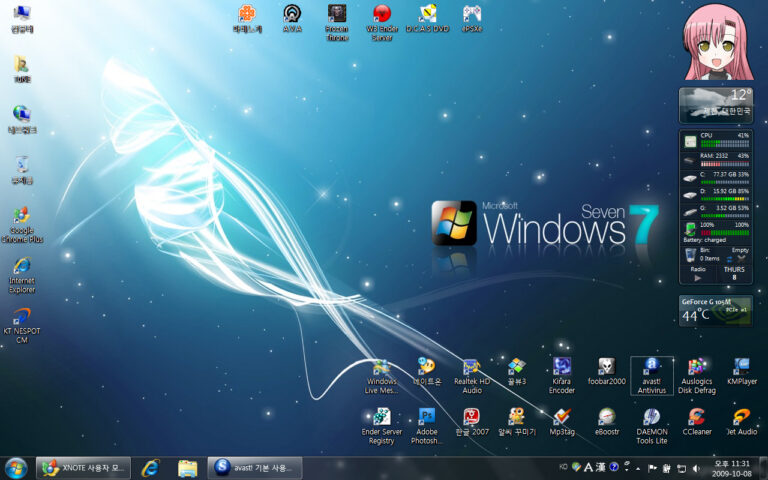Open the Ender Server Registry icon
The width and height of the screenshot is (768, 480).
[382, 426]
